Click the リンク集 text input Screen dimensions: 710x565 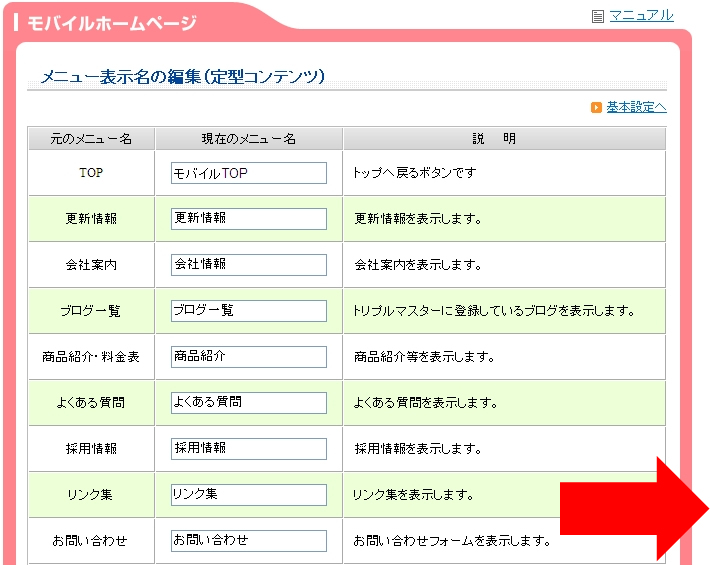tap(249, 495)
